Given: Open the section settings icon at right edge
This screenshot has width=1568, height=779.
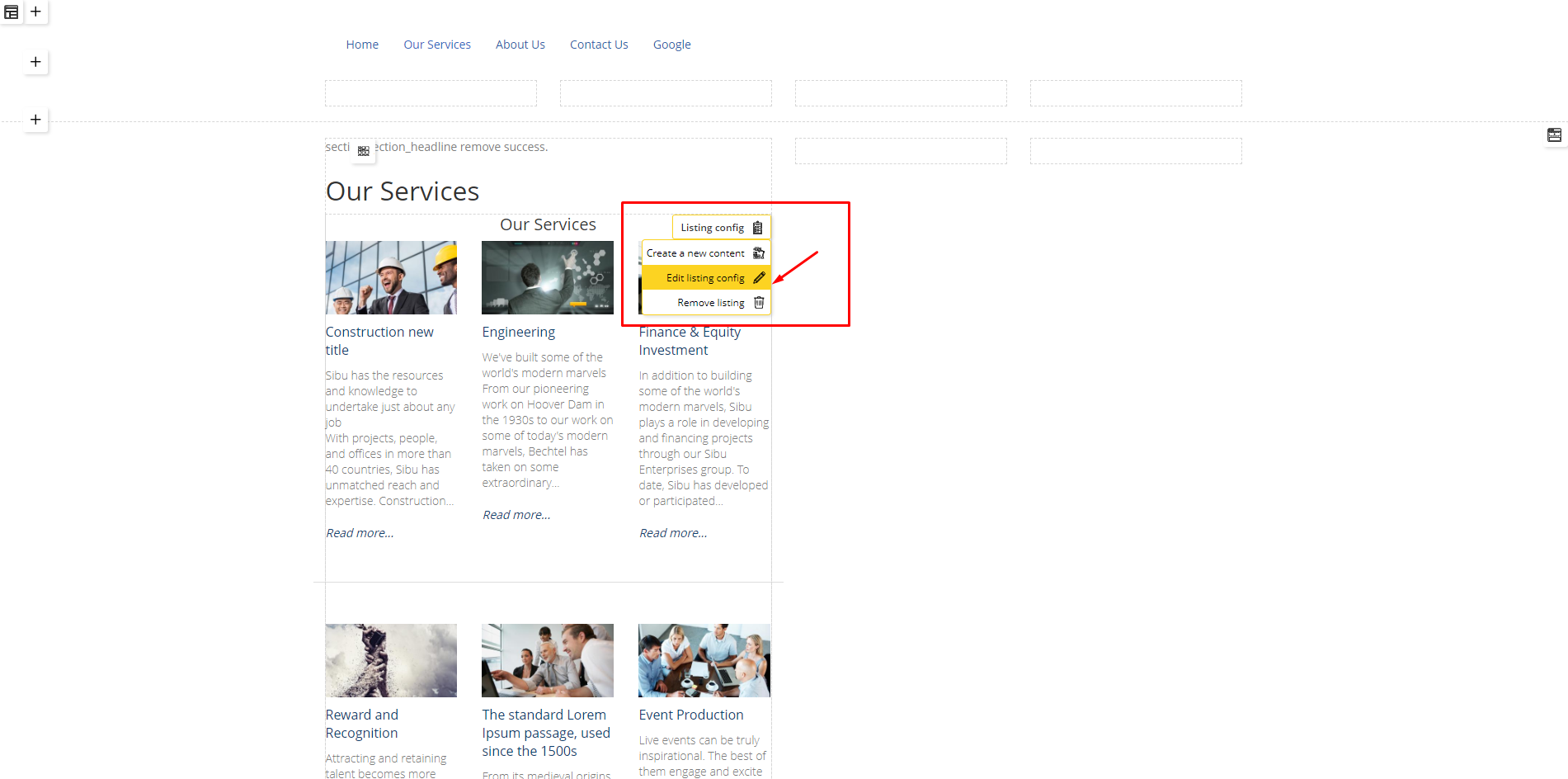Looking at the screenshot, I should pos(1554,135).
